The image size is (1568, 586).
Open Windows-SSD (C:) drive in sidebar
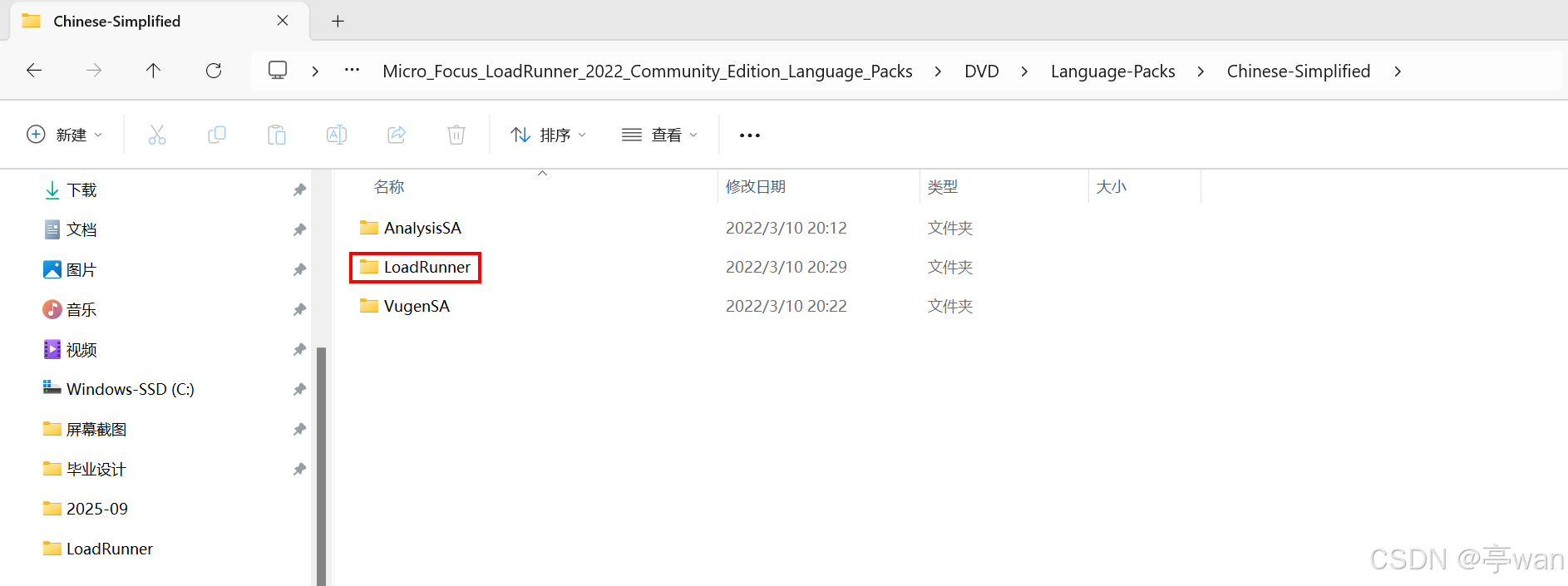pos(131,389)
